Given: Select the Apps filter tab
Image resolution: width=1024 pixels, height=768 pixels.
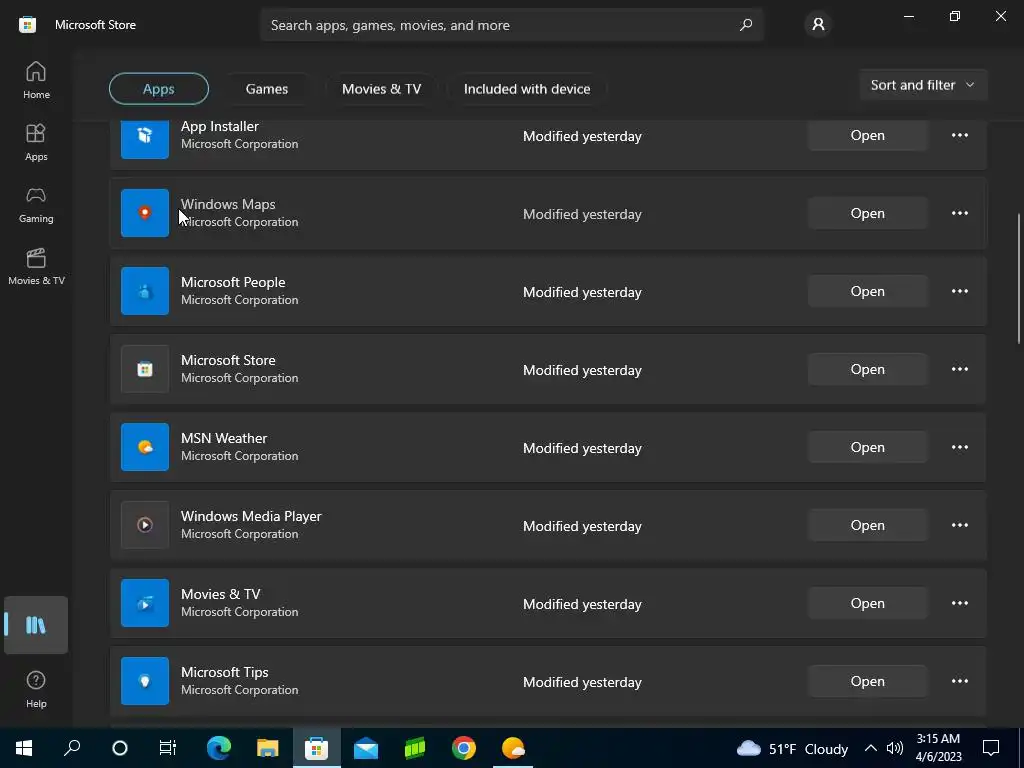Looking at the screenshot, I should 159,89.
